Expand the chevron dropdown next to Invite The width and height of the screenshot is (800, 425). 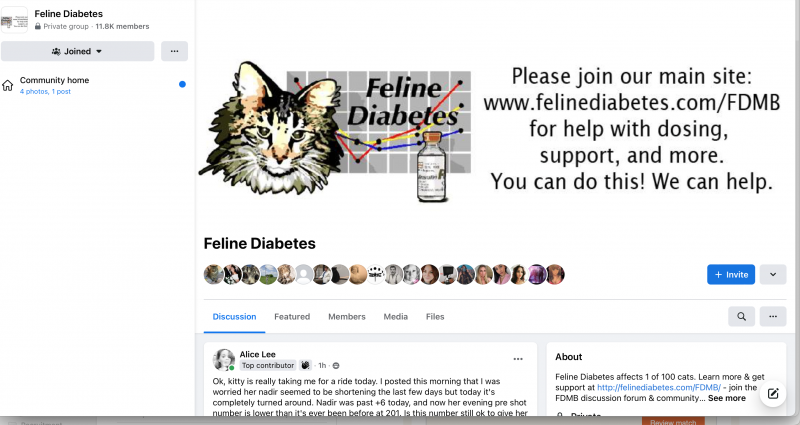pyautogui.click(x=773, y=274)
